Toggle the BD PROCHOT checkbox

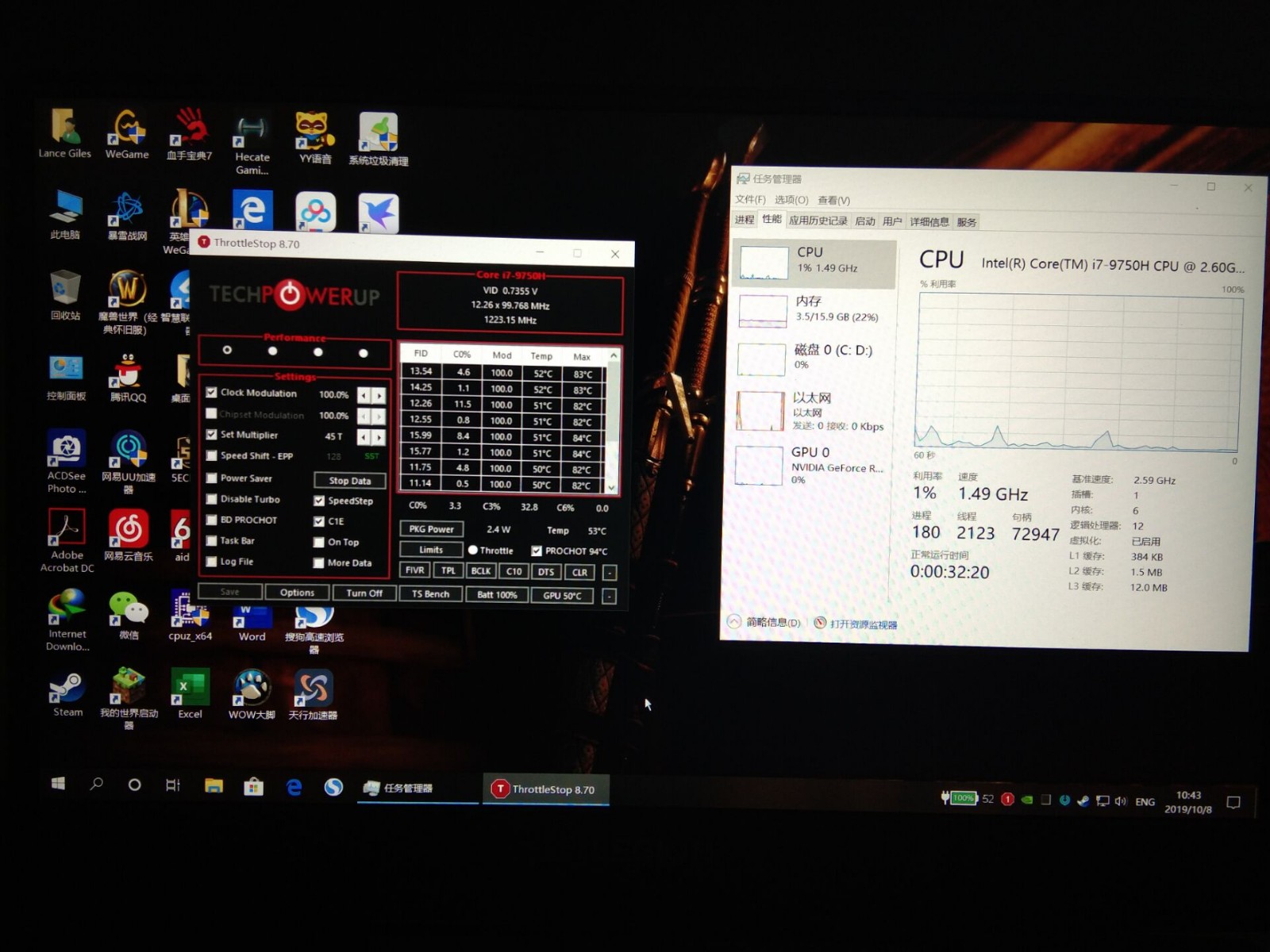(x=211, y=520)
